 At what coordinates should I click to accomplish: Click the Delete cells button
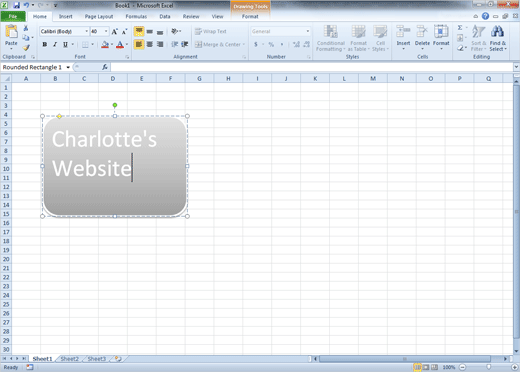click(x=422, y=37)
